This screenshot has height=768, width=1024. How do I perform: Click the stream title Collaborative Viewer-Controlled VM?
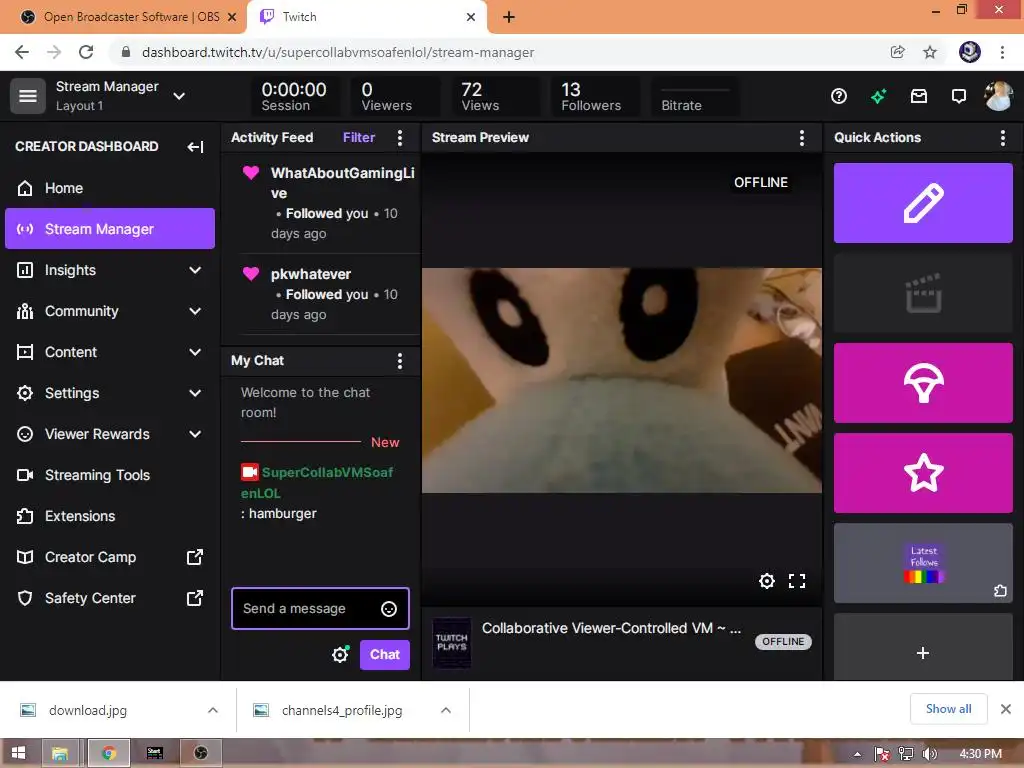click(x=611, y=628)
